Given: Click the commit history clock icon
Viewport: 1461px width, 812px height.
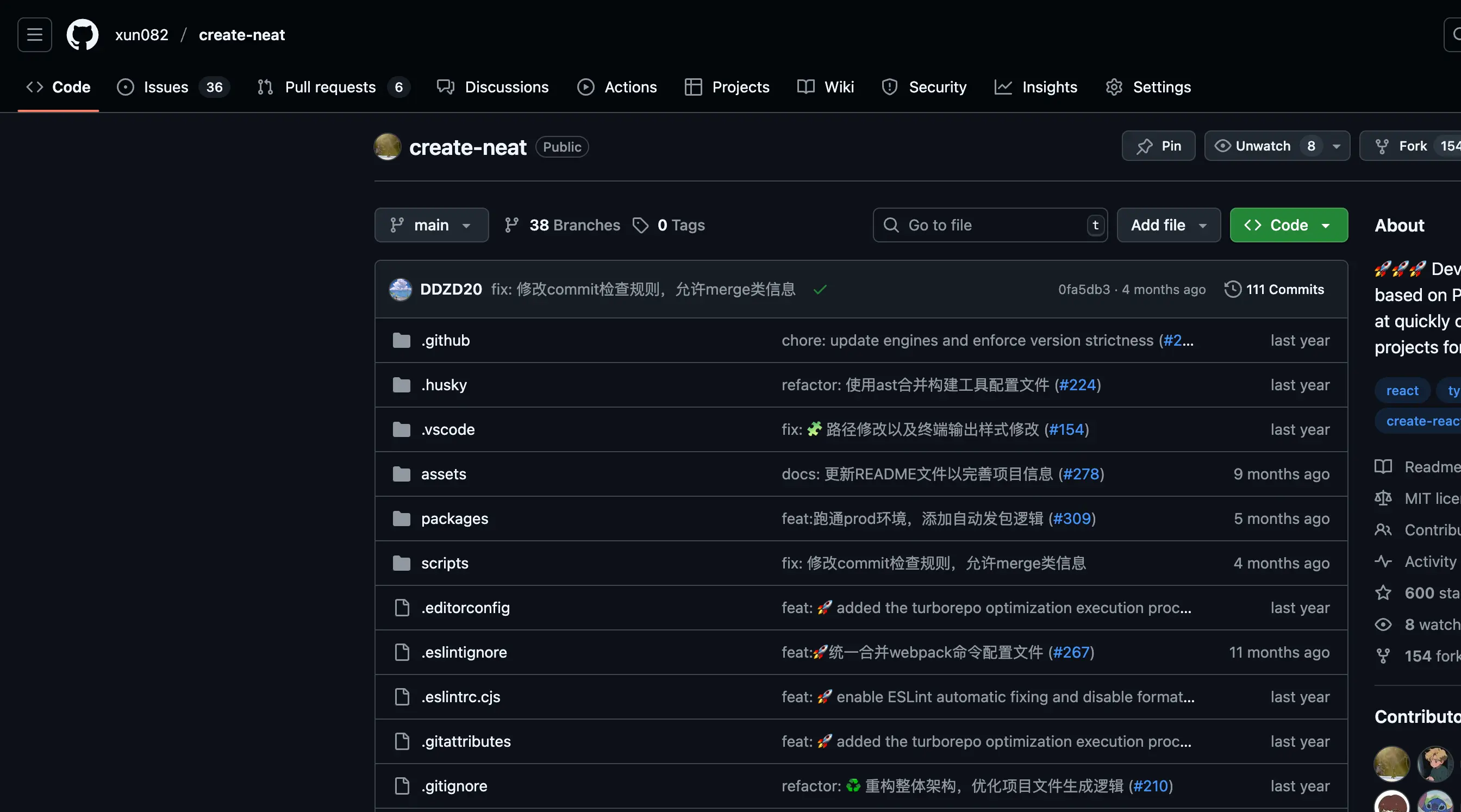Looking at the screenshot, I should pos(1232,289).
